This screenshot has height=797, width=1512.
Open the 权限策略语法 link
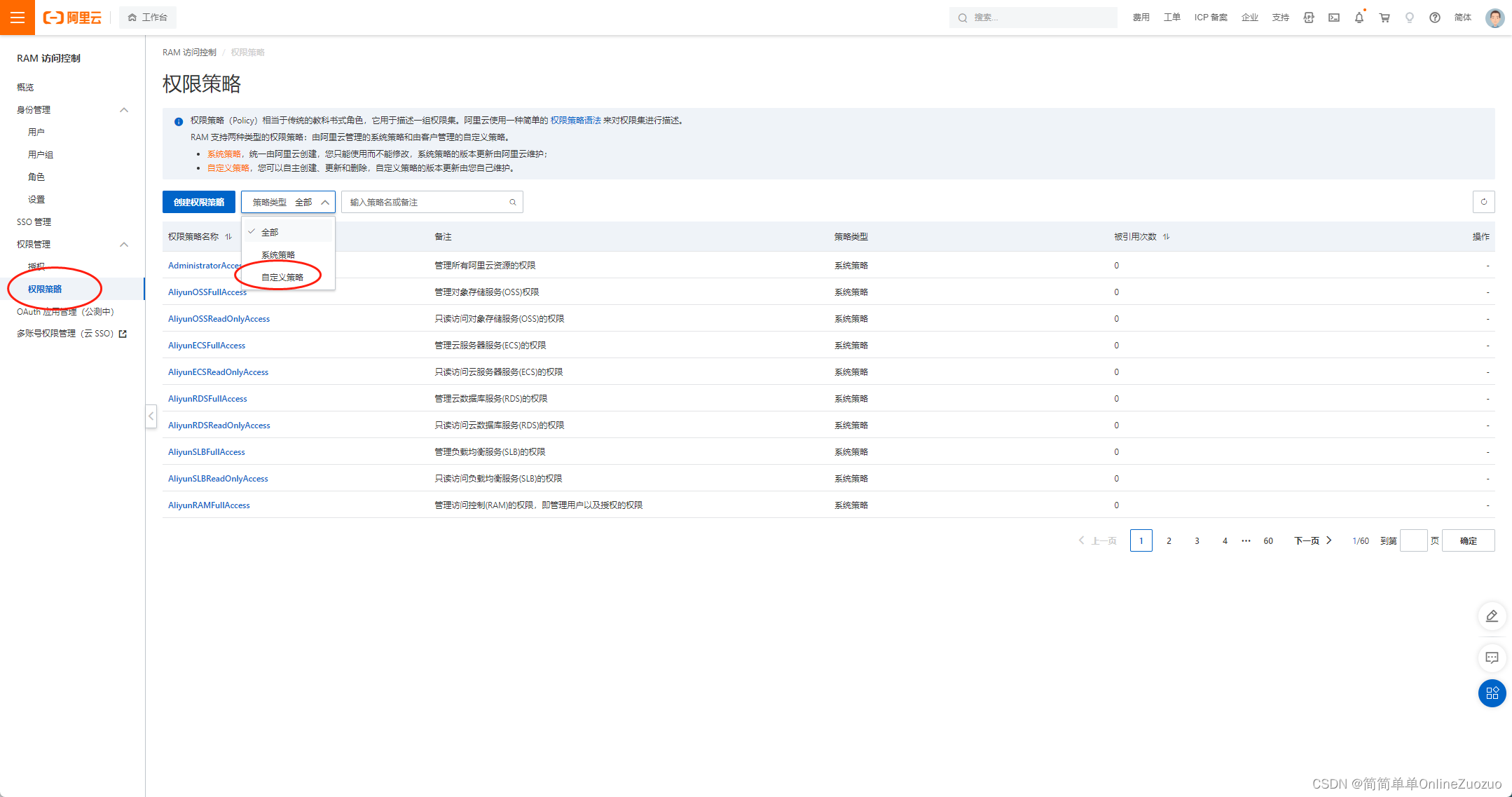575,121
